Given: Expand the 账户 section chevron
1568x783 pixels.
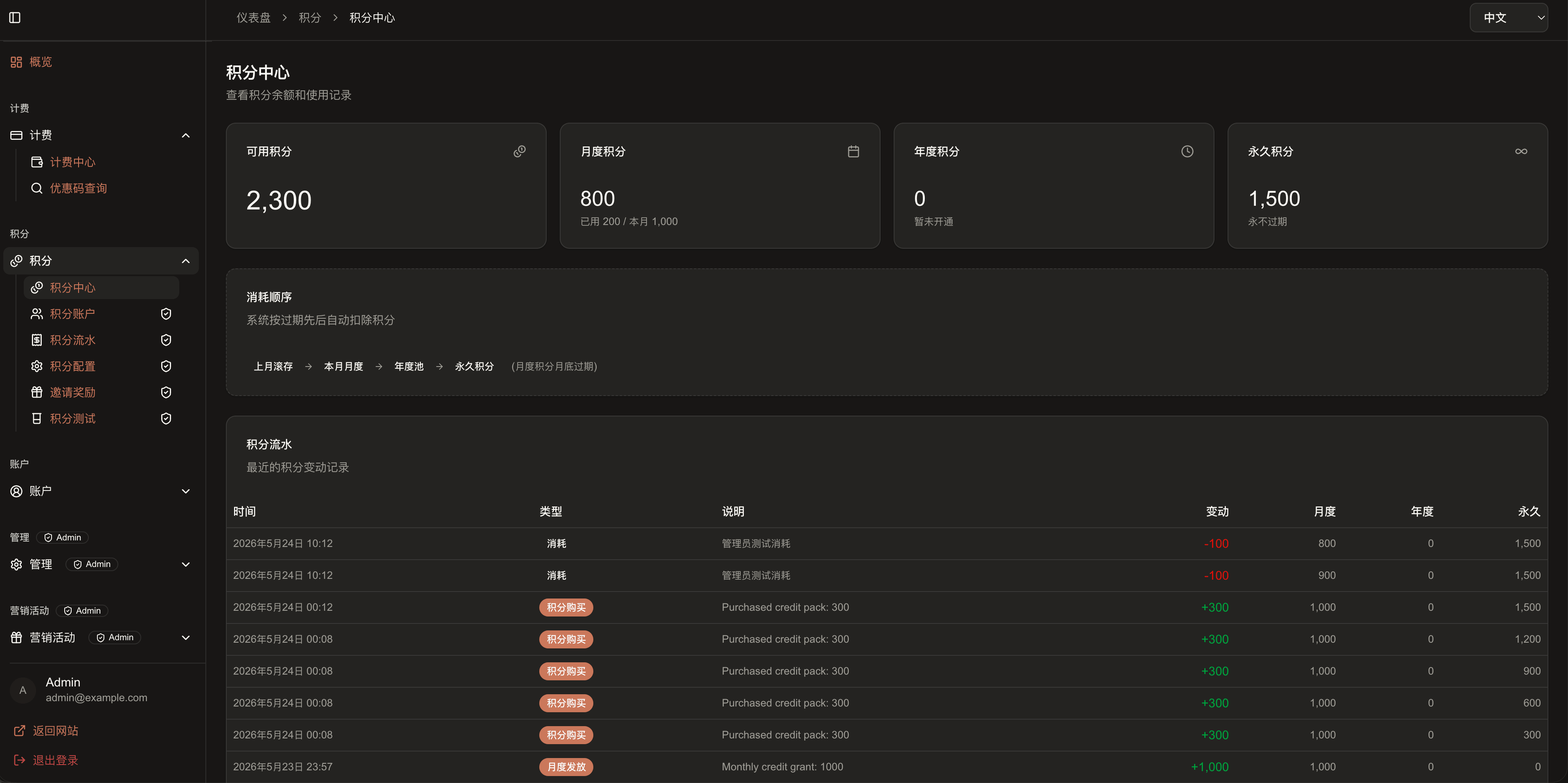Looking at the screenshot, I should pos(186,492).
